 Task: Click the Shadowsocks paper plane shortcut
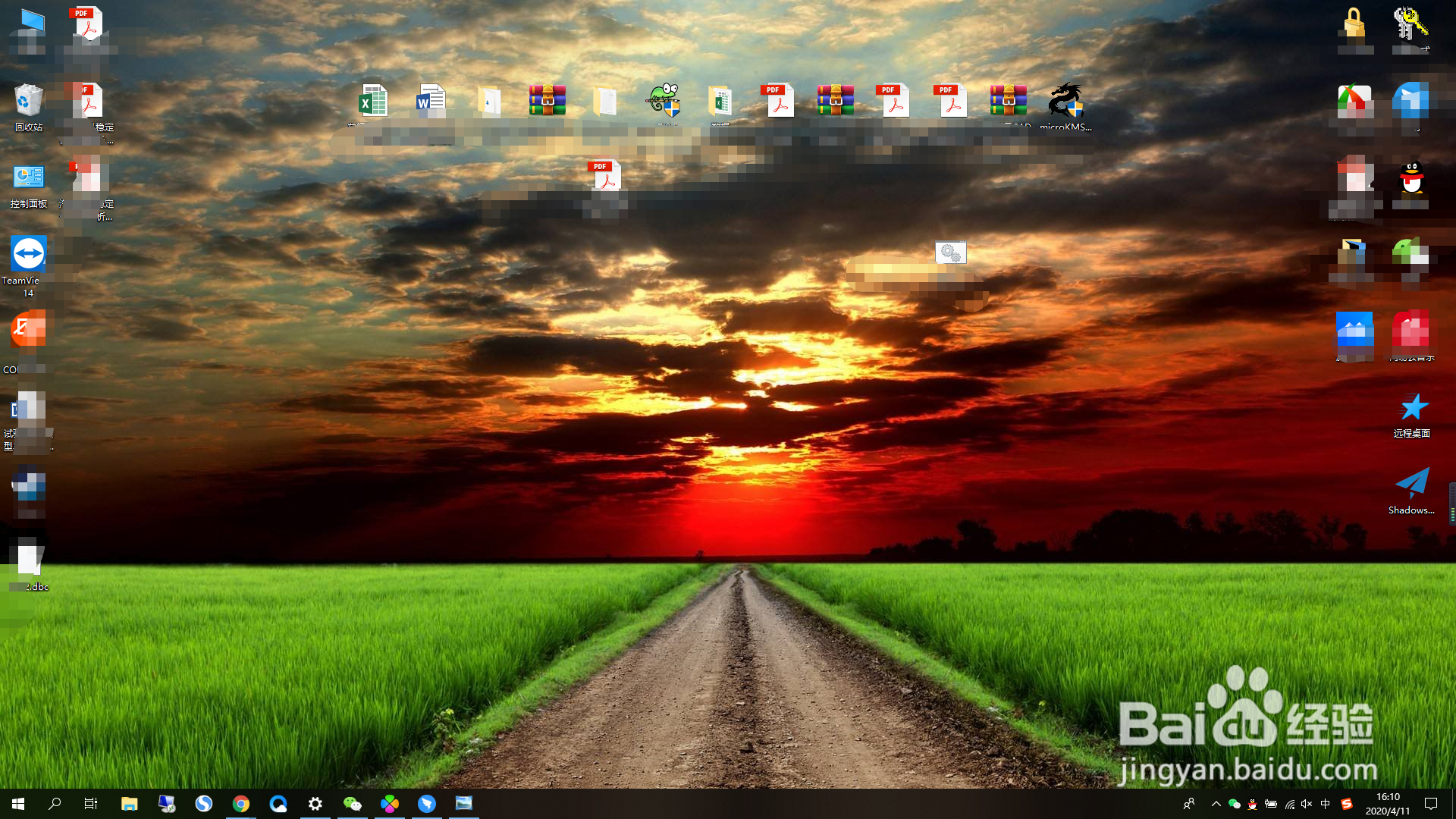click(x=1411, y=485)
